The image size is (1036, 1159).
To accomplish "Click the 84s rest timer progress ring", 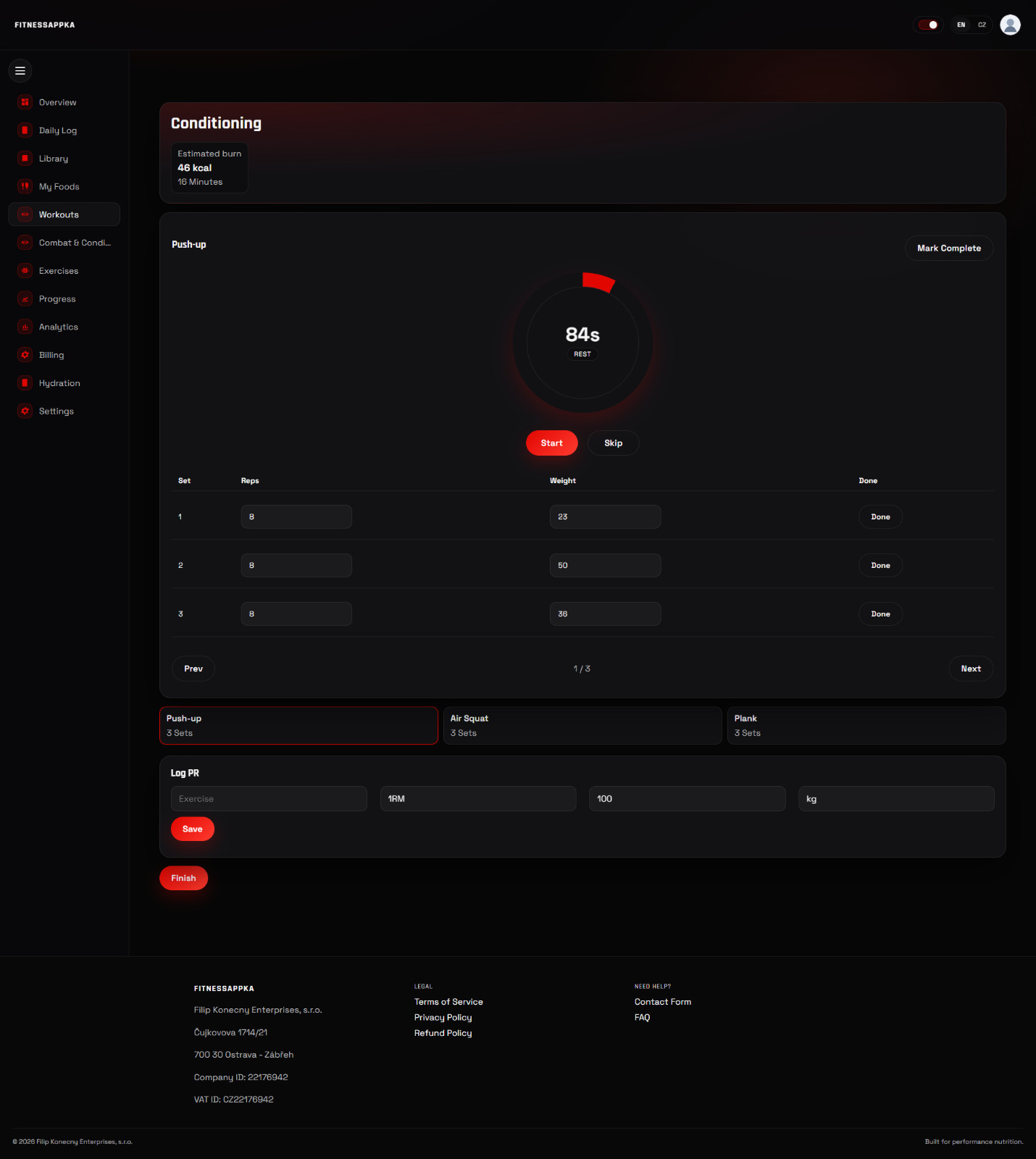I will [582, 343].
